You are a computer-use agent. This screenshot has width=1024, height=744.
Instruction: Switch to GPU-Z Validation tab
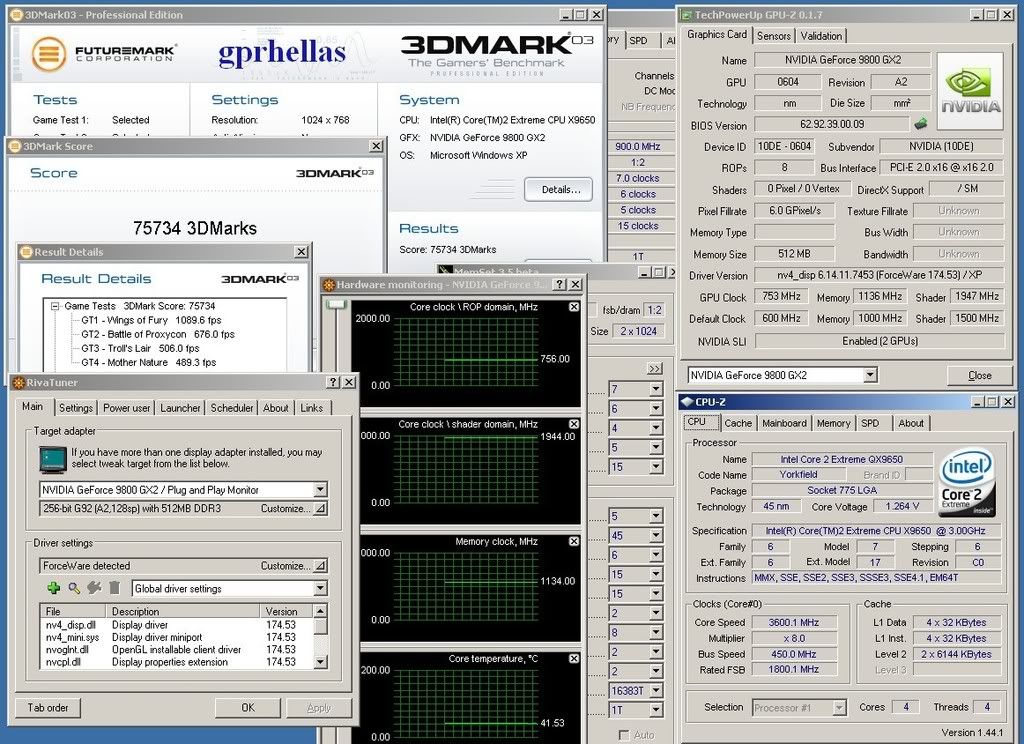pos(821,36)
